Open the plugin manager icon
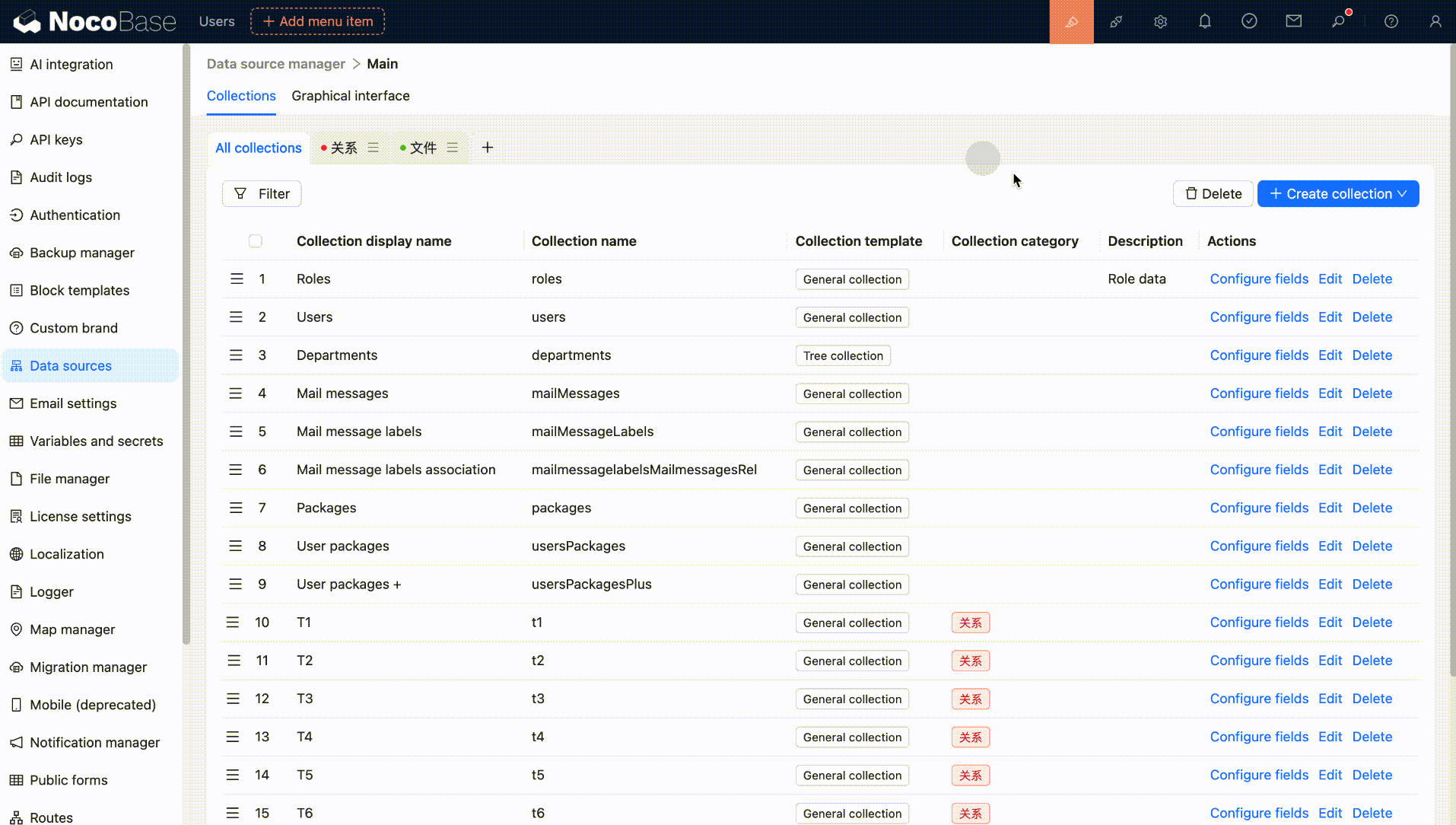 pos(1116,22)
